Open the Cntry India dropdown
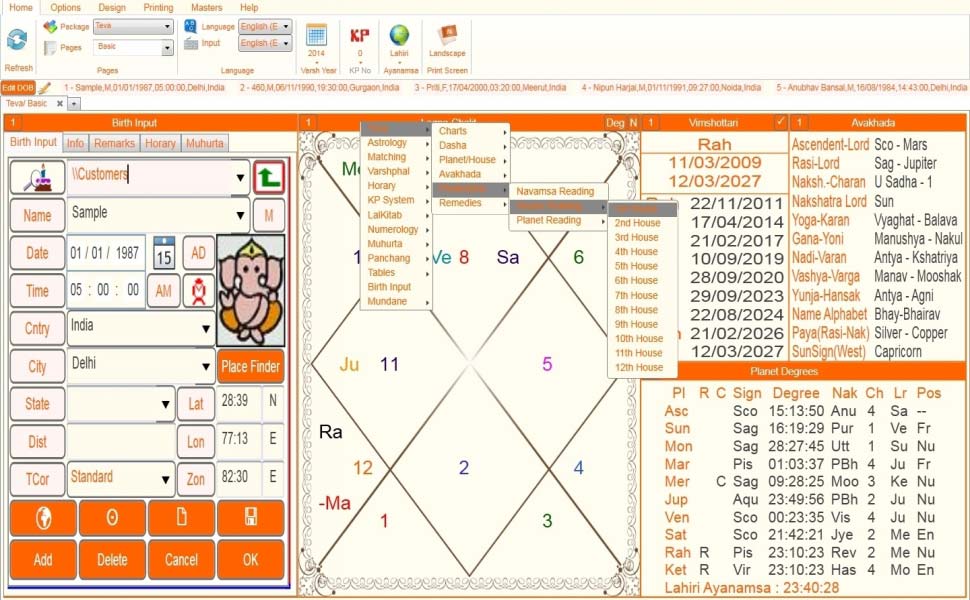 coord(206,328)
